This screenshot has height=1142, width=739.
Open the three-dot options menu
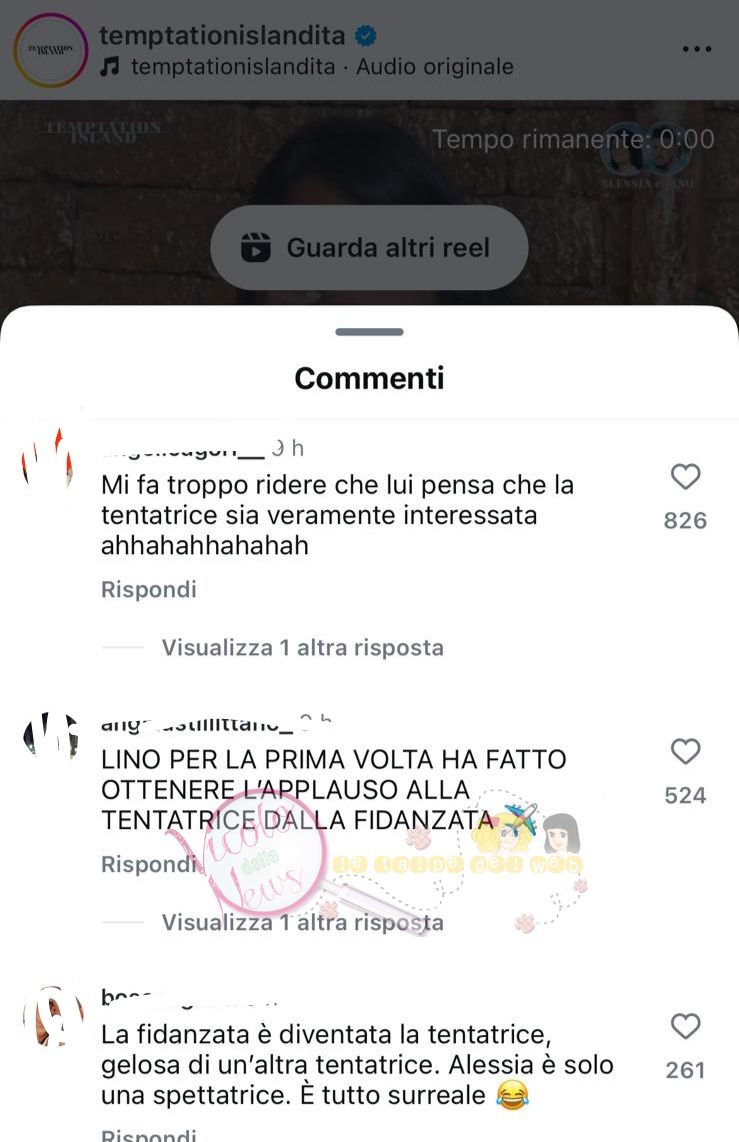click(697, 49)
